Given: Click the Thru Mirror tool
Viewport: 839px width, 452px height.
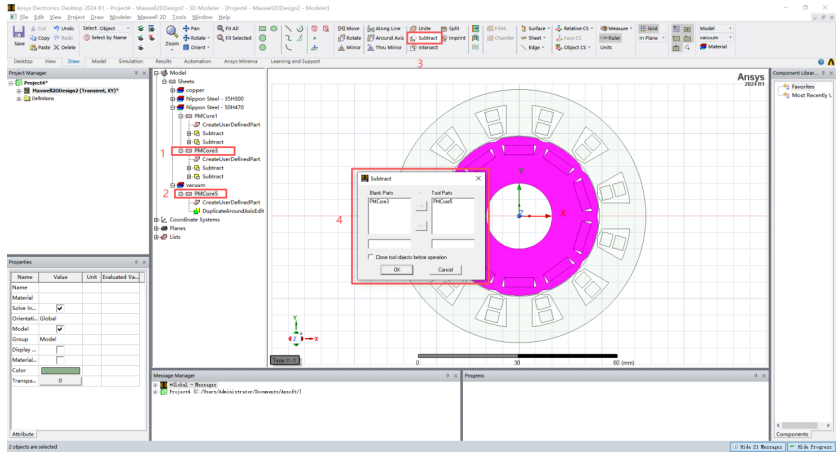Looking at the screenshot, I should pos(384,48).
